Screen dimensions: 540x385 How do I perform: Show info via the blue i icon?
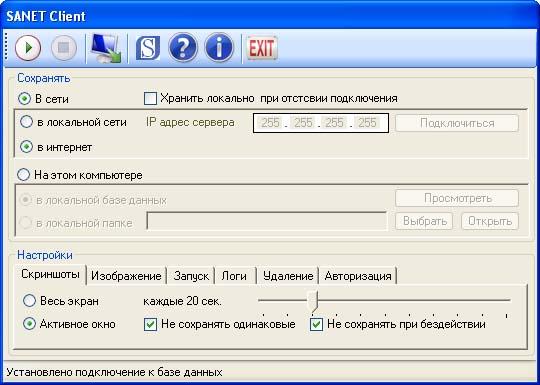coord(219,48)
